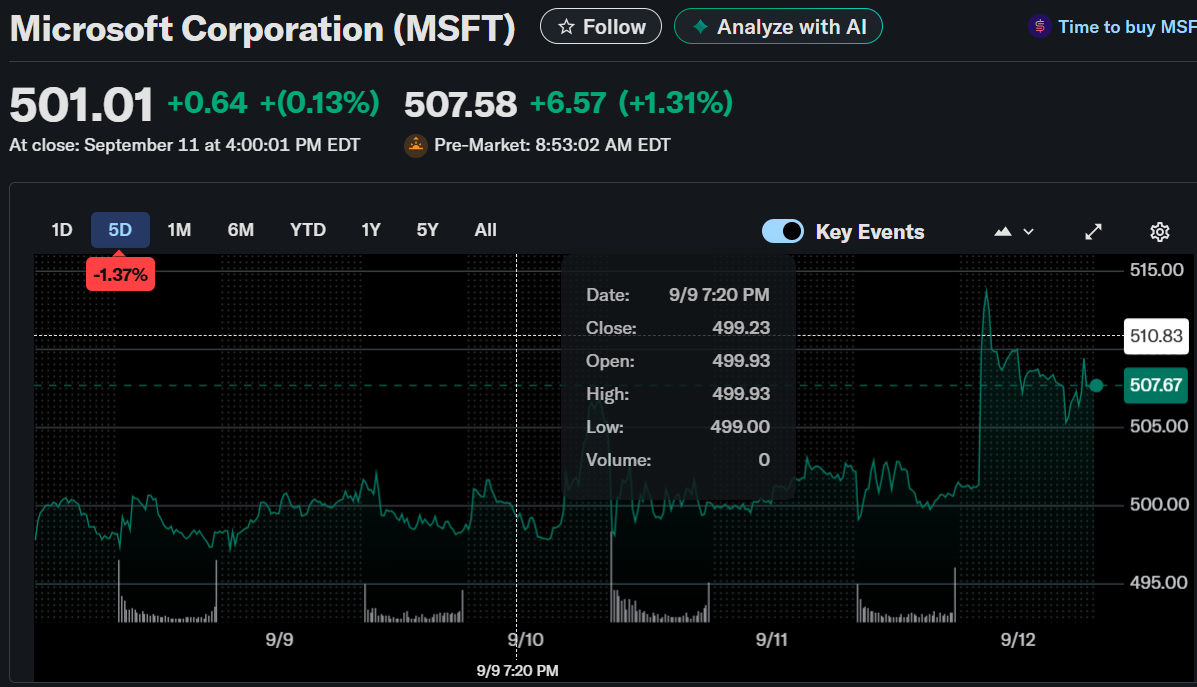Click the 9/9 7:20 PM crosshair time label
The image size is (1197, 687).
(518, 670)
